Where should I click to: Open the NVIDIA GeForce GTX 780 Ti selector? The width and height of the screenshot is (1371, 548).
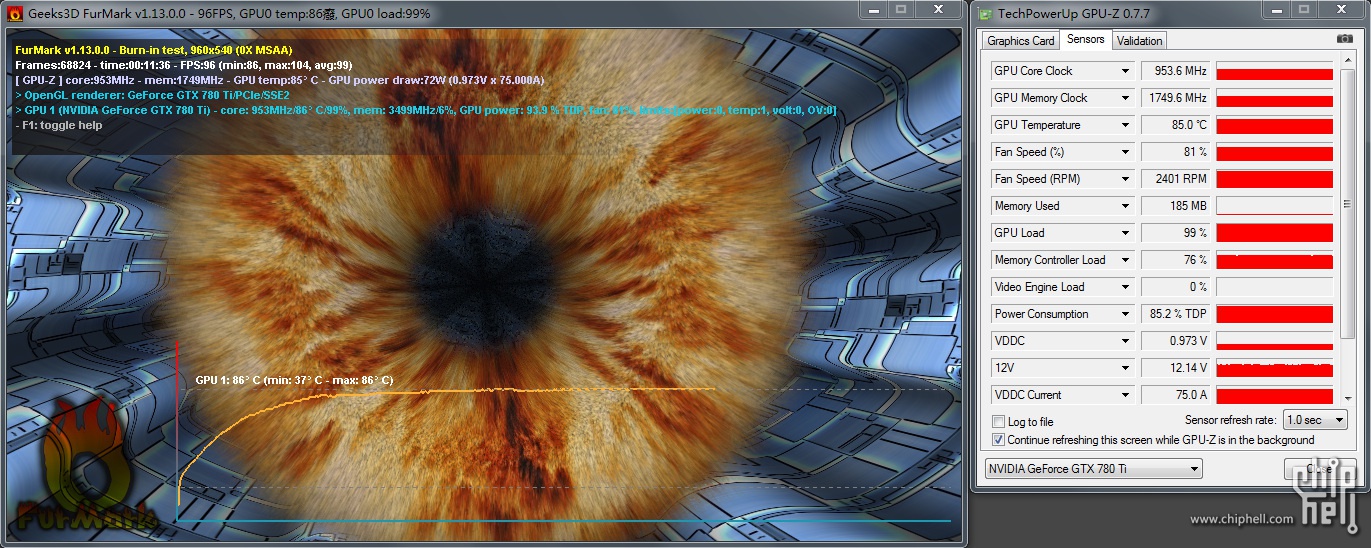click(x=1093, y=469)
